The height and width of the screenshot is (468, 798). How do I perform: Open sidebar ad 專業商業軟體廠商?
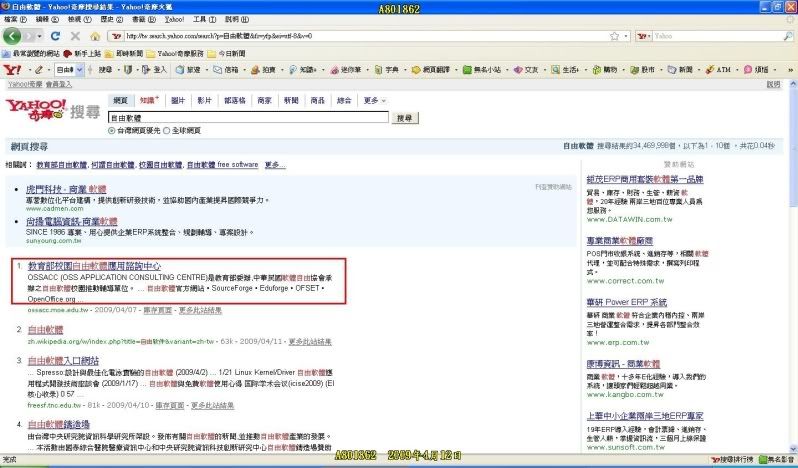[x=619, y=241]
